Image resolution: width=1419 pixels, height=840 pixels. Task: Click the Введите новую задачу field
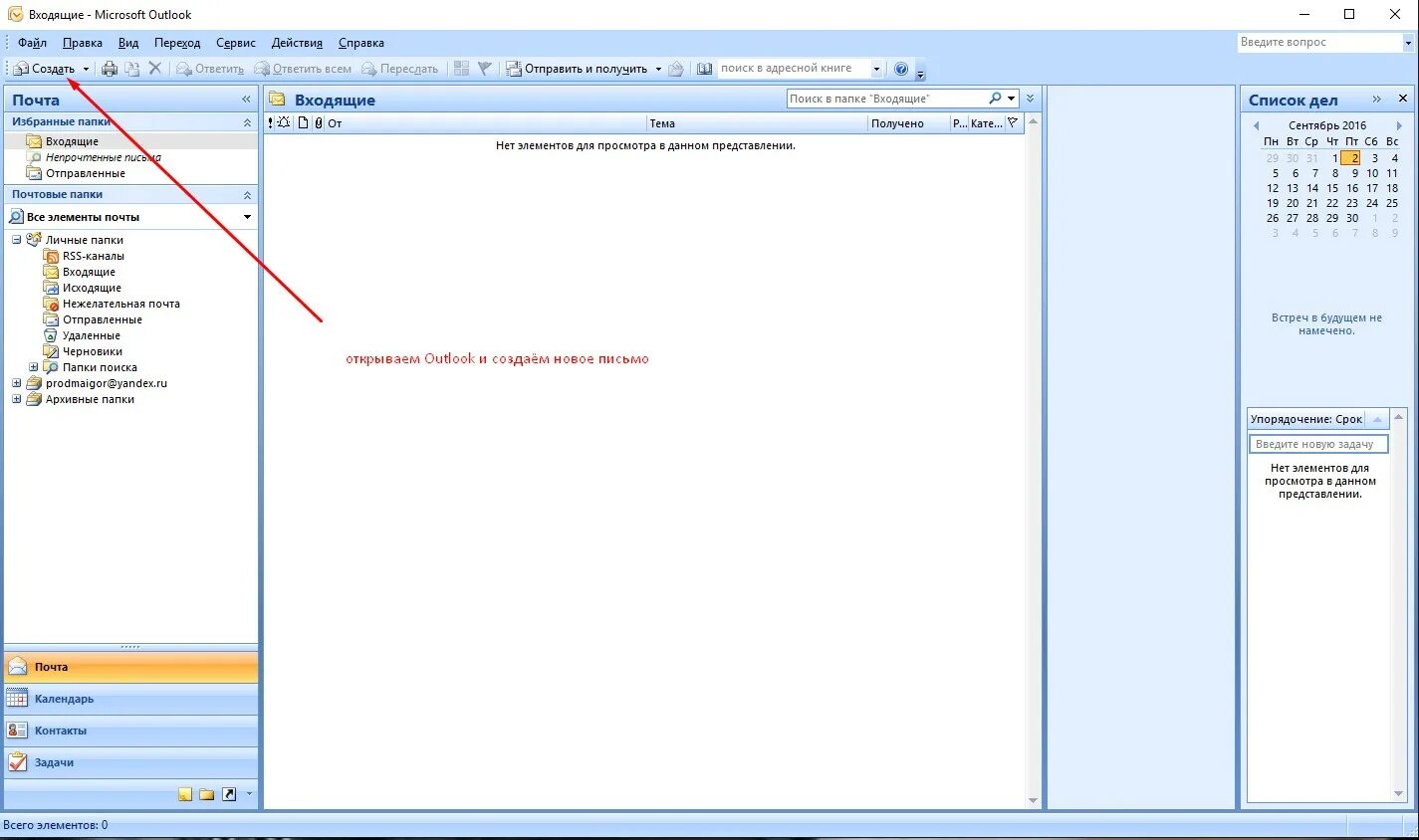pos(1318,444)
